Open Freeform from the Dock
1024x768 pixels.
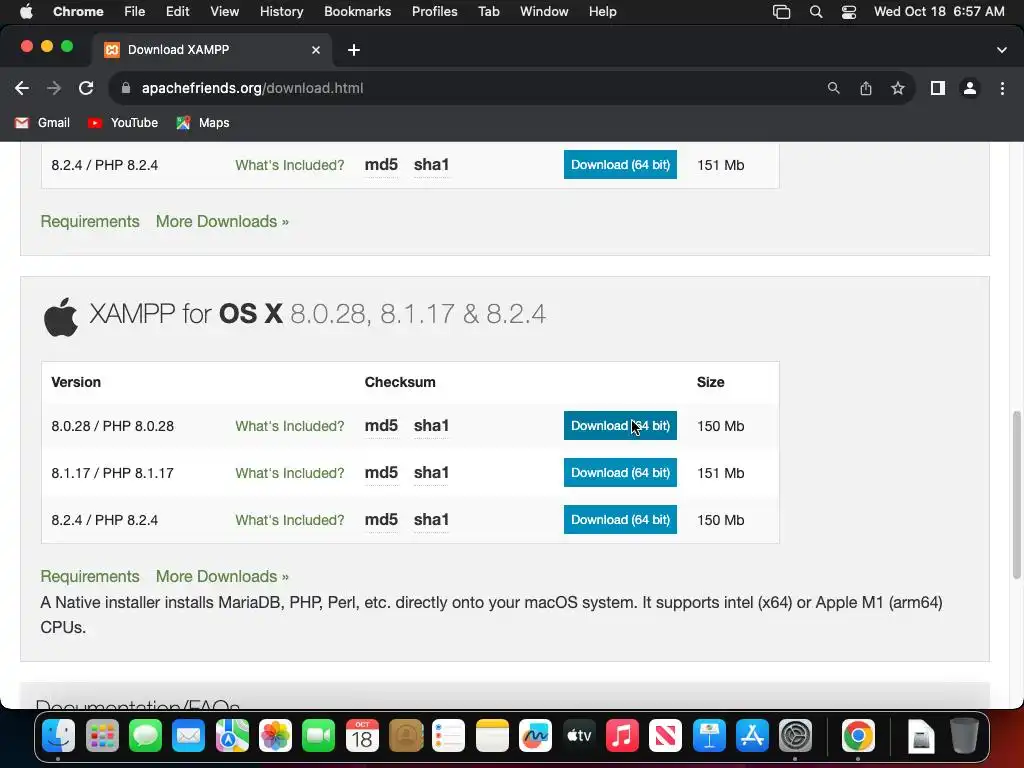coord(536,736)
